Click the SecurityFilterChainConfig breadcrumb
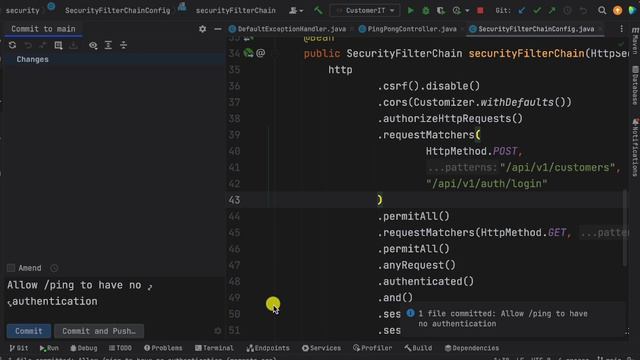 pyautogui.click(x=118, y=11)
